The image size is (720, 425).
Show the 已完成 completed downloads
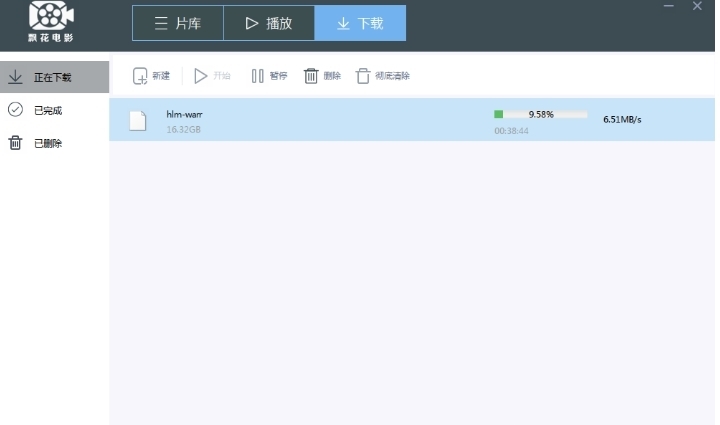point(54,110)
